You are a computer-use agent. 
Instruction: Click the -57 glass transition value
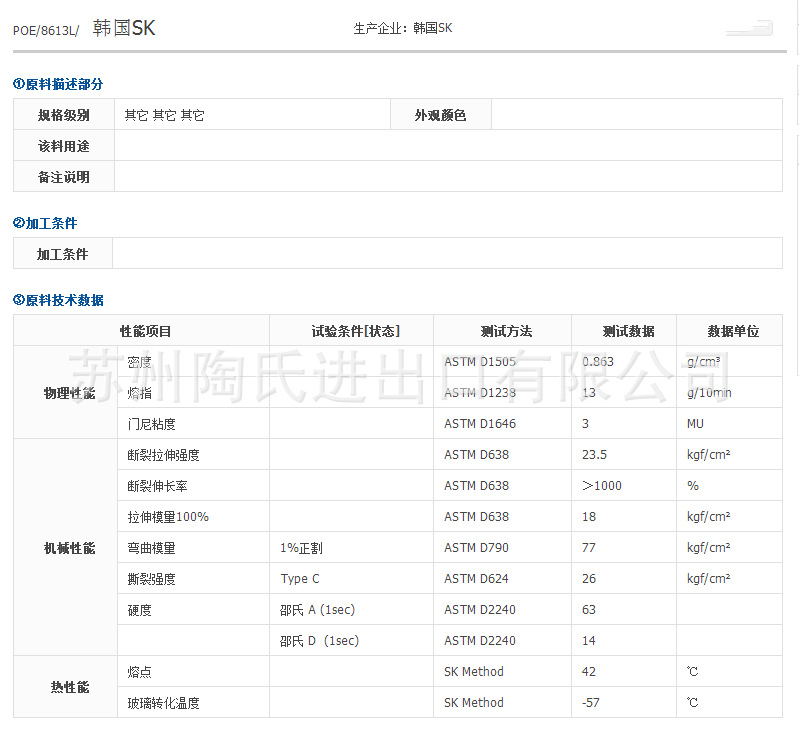pyautogui.click(x=591, y=702)
